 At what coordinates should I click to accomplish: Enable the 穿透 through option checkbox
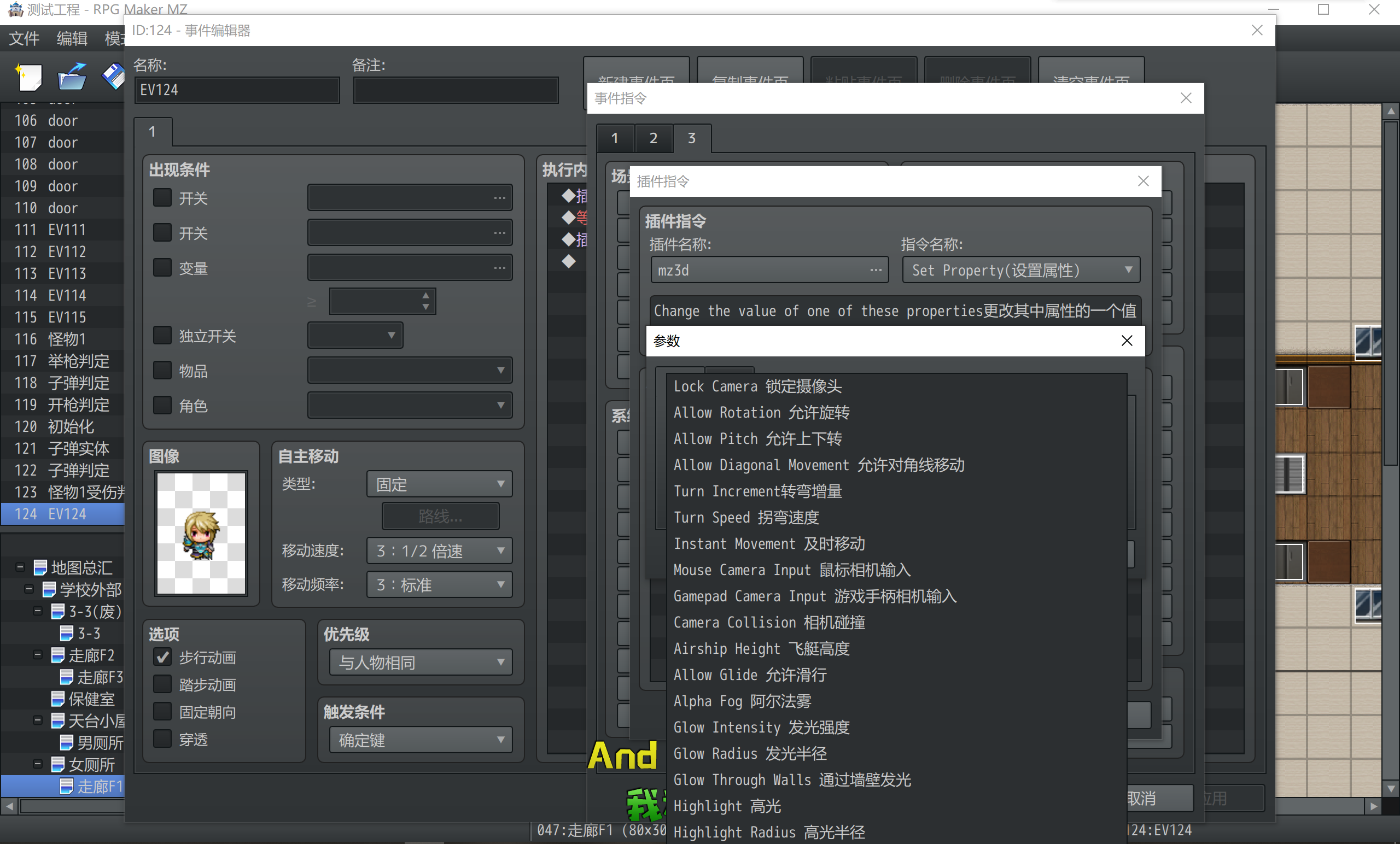point(162,739)
